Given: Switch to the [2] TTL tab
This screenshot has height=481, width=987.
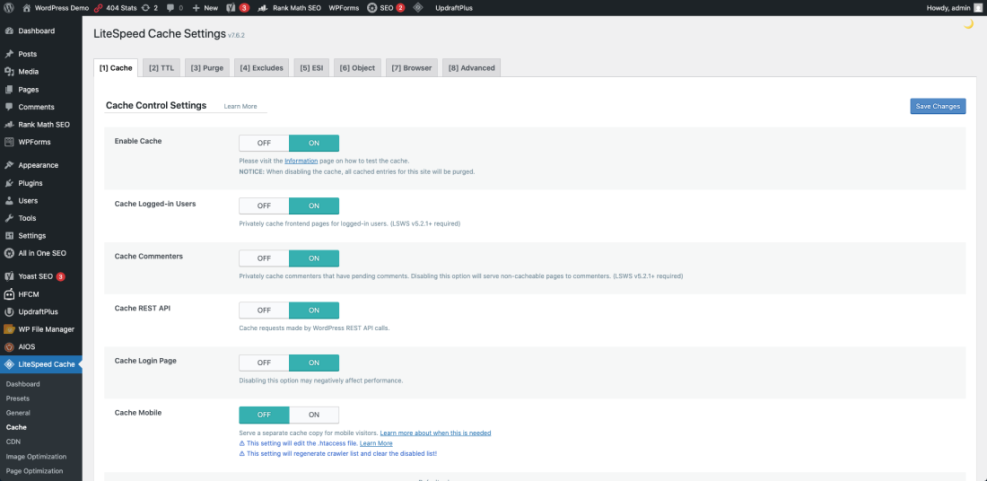Looking at the screenshot, I should (162, 68).
